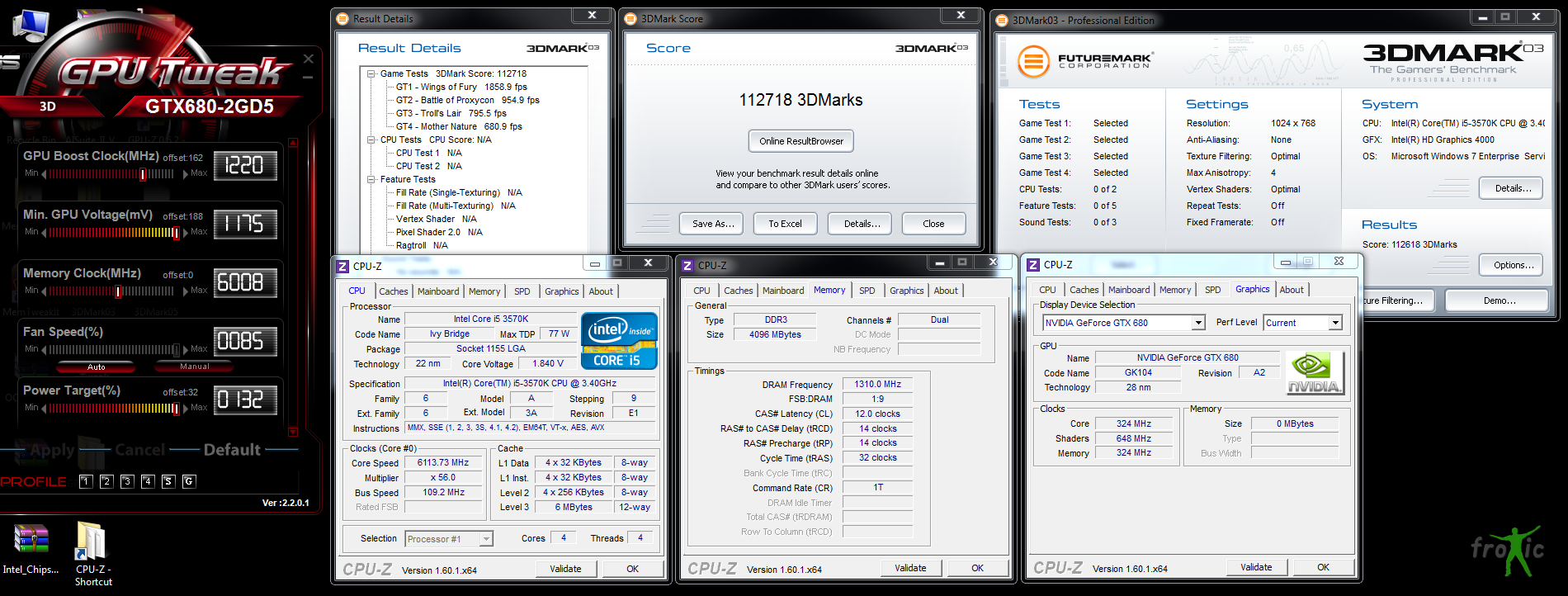Click the Default button in GPU Tweak
Viewport: 1568px width, 596px height.
coord(232,450)
